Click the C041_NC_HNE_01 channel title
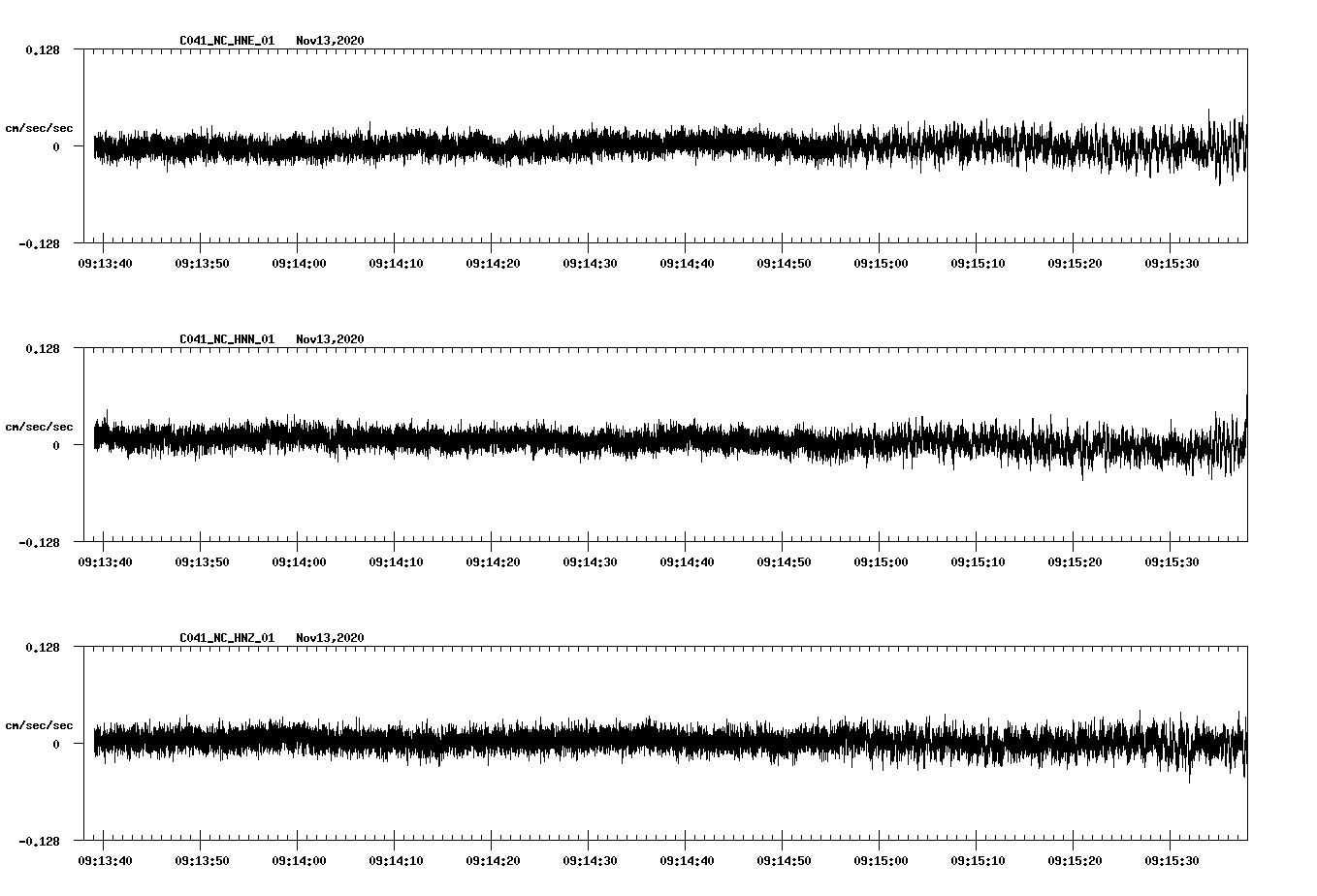The height and width of the screenshot is (896, 1317). [x=225, y=41]
